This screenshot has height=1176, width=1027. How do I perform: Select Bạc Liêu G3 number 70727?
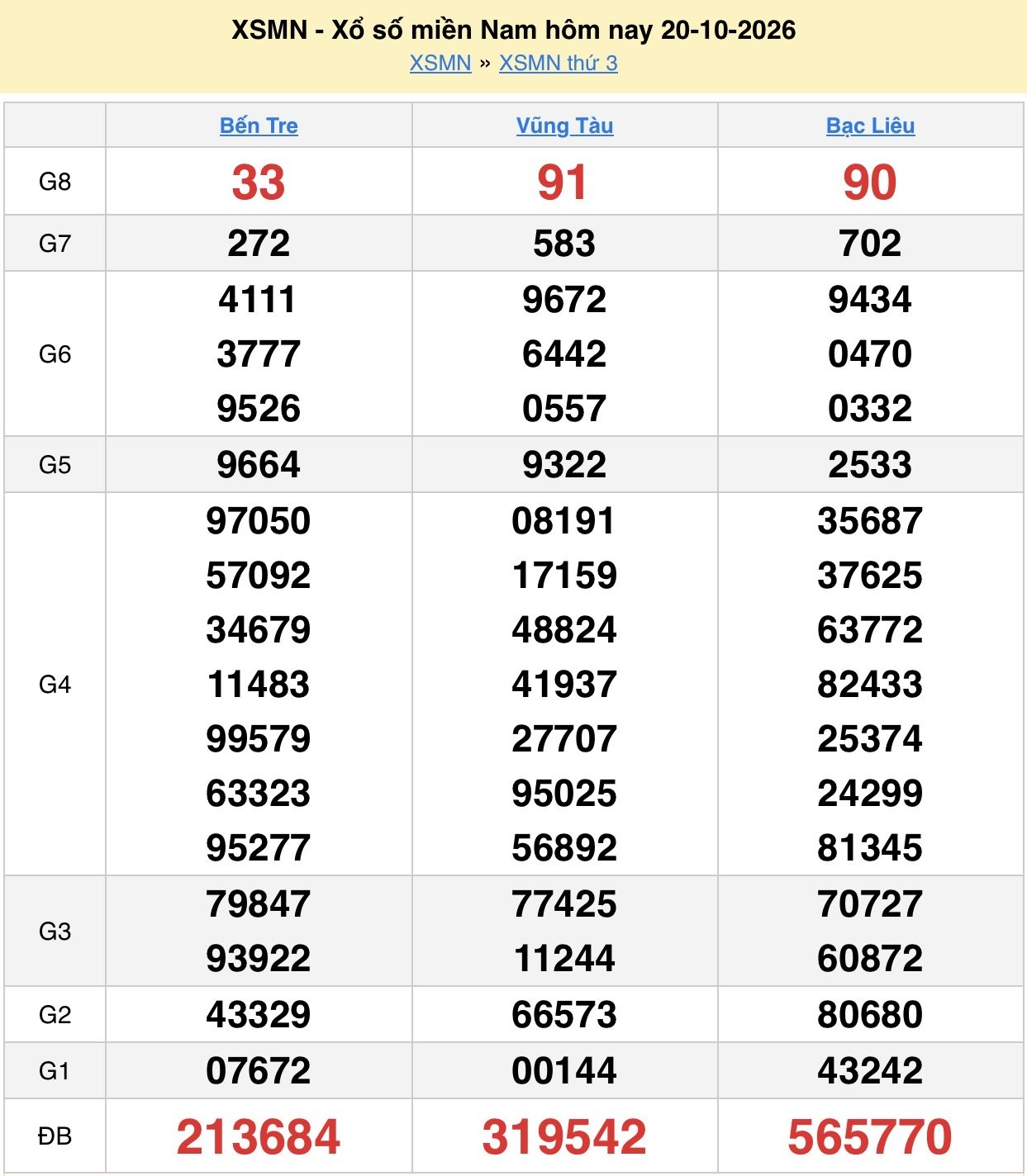coord(870,904)
